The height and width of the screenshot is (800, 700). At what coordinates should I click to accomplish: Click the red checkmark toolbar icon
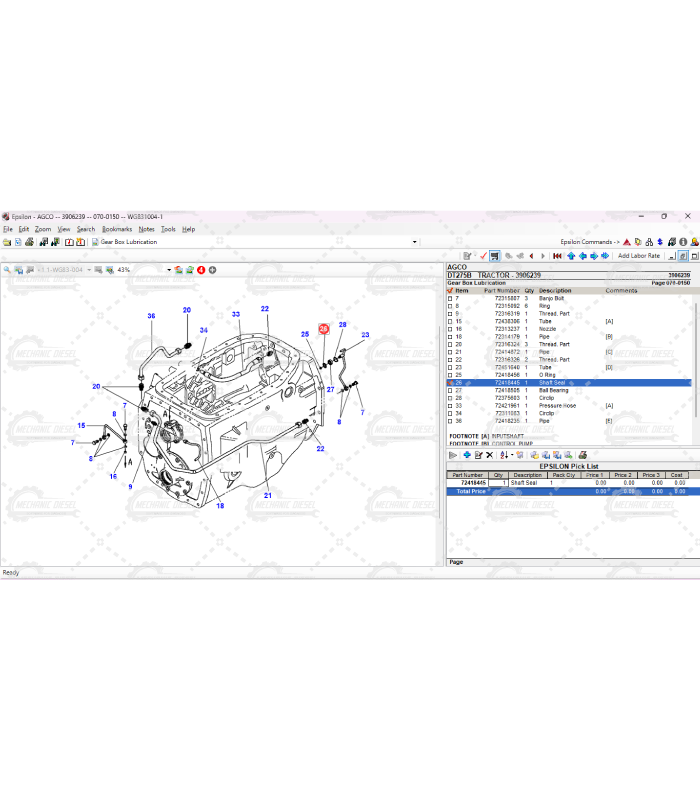(482, 256)
